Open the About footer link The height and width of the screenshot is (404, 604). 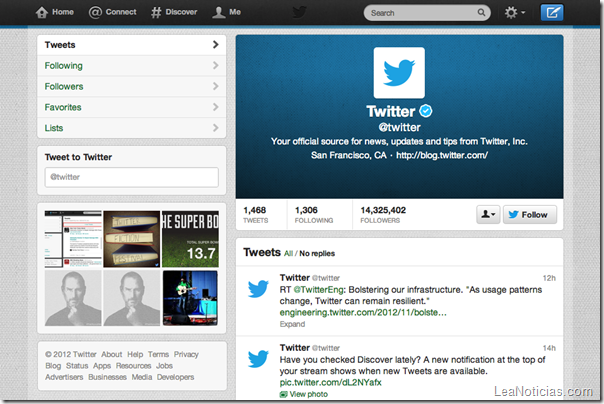tap(112, 354)
